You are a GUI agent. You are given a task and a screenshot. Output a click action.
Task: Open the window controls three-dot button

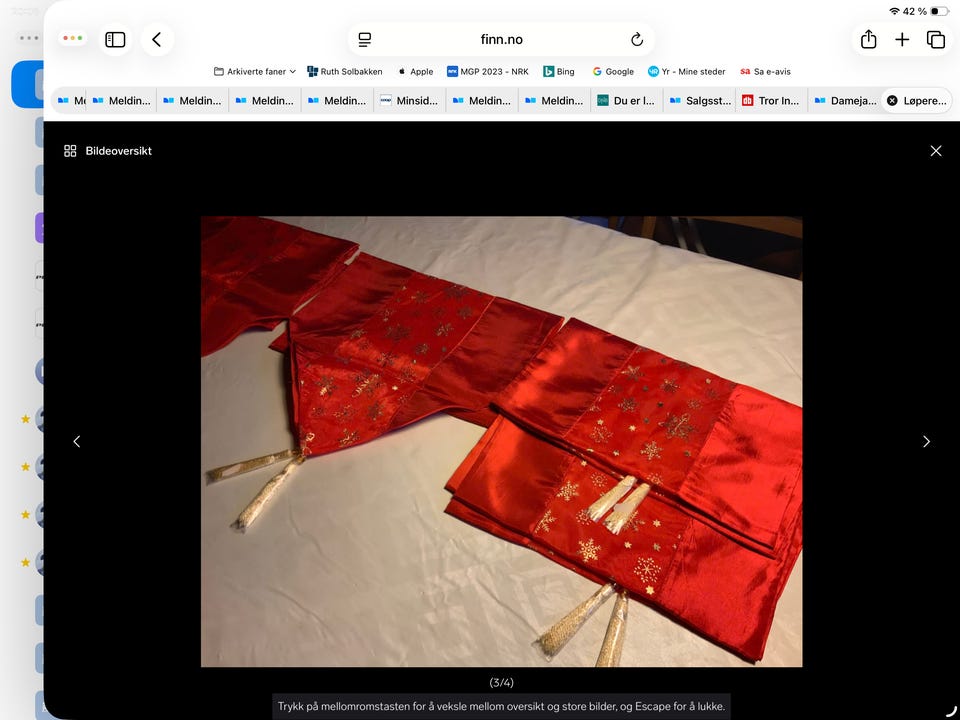click(x=72, y=38)
